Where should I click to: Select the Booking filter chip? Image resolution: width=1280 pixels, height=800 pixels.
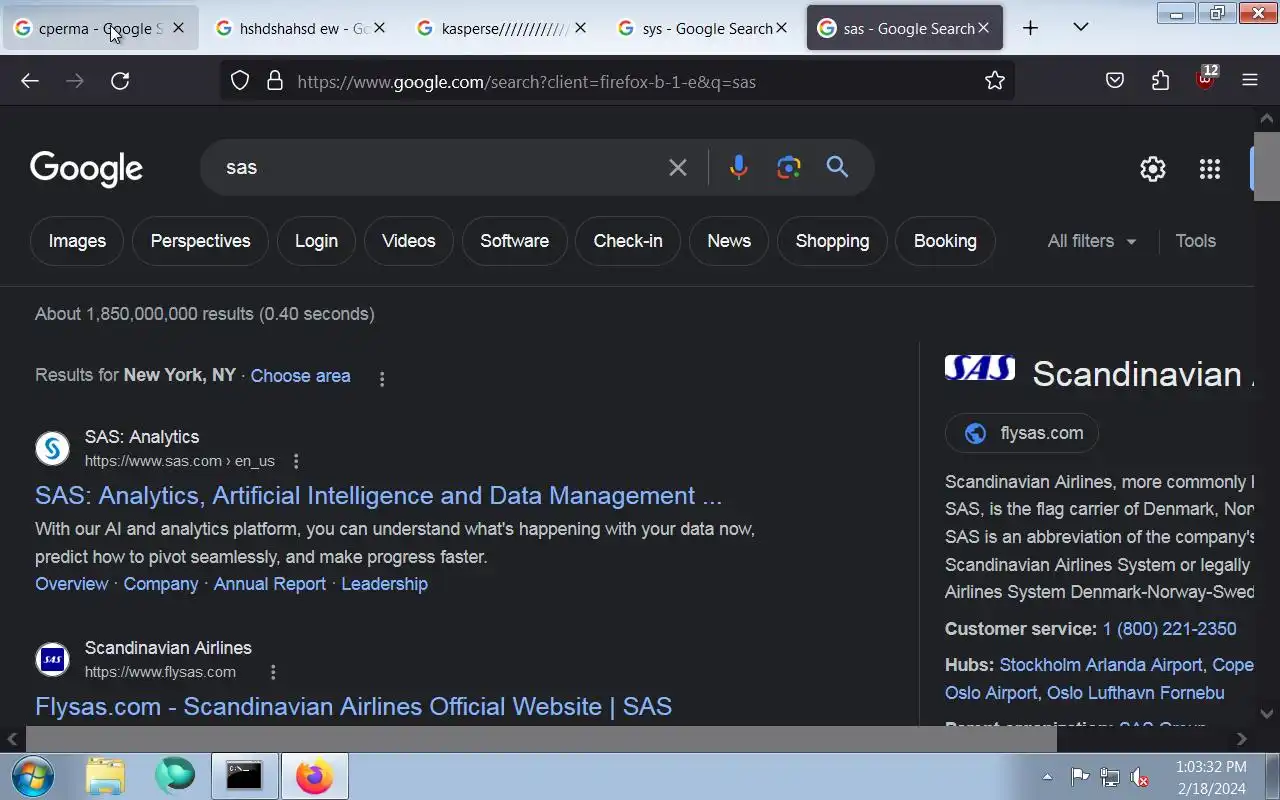945,241
